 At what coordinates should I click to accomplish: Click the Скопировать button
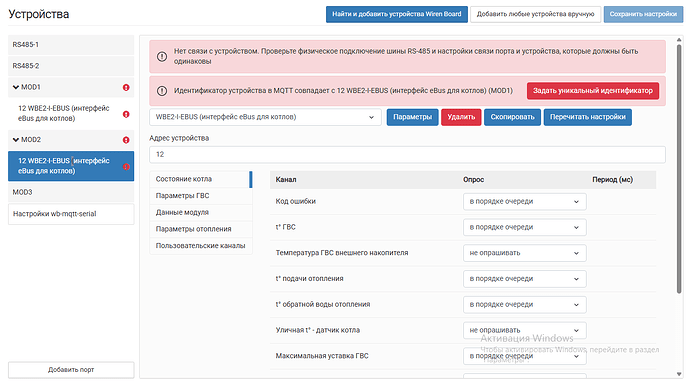512,117
